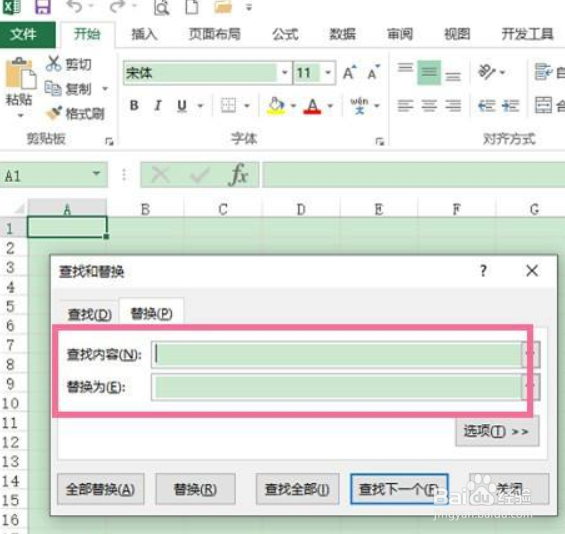Apply red font color
Screen dimensions: 565x534
[x=312, y=106]
